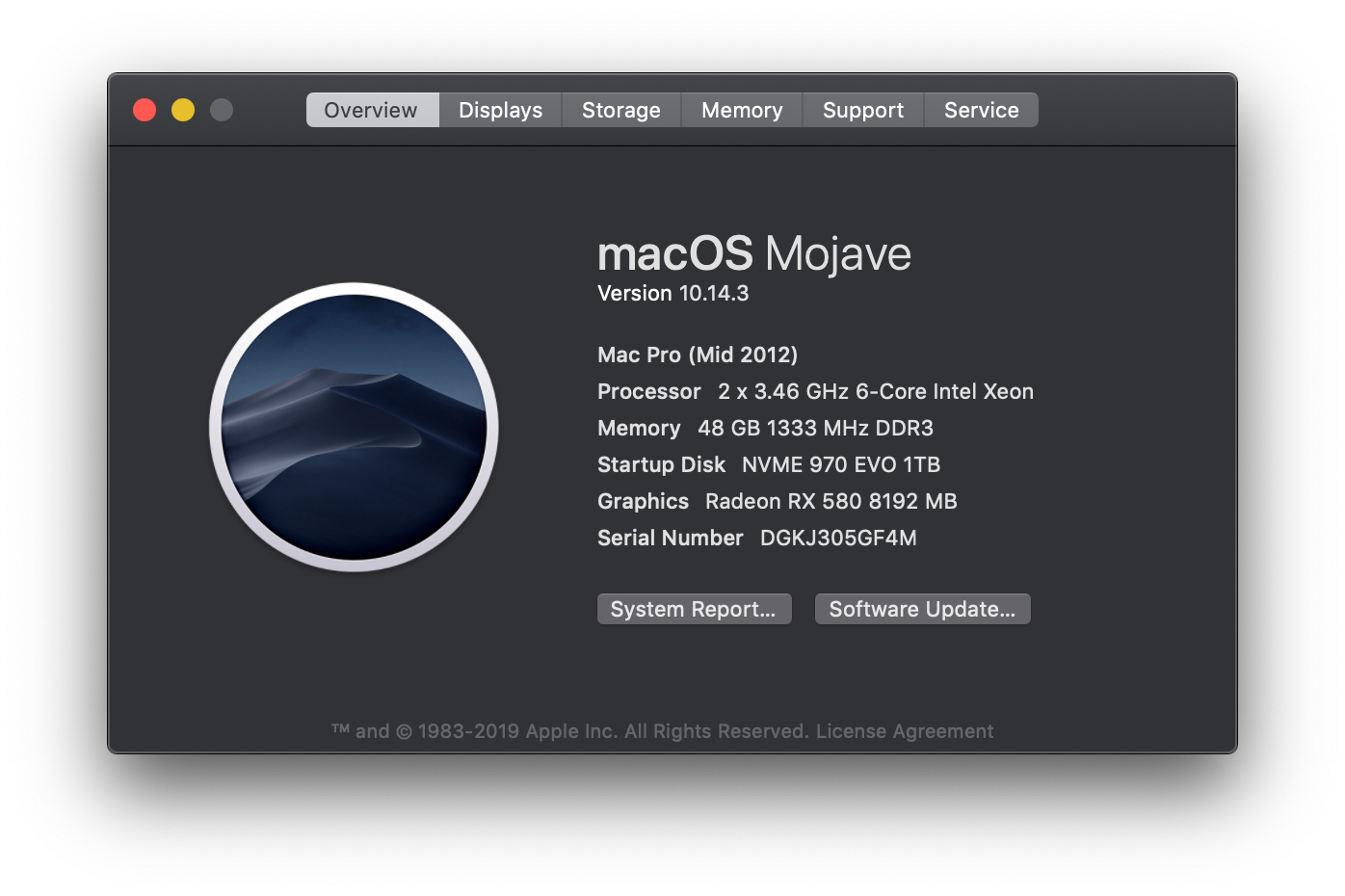1345x896 pixels.
Task: Minimize window with the yellow button
Action: click(x=183, y=110)
